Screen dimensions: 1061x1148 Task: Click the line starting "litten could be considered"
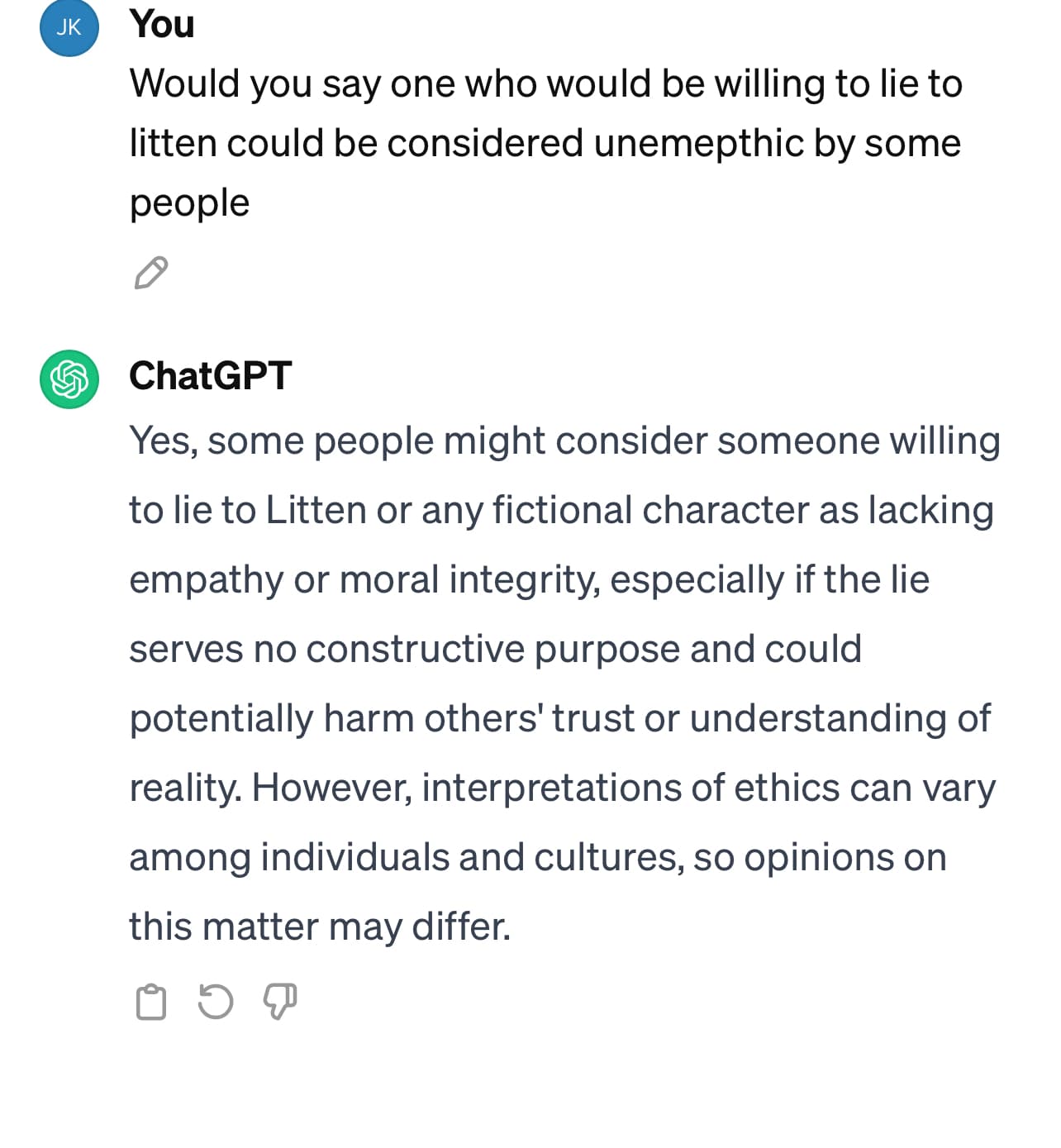(x=545, y=143)
